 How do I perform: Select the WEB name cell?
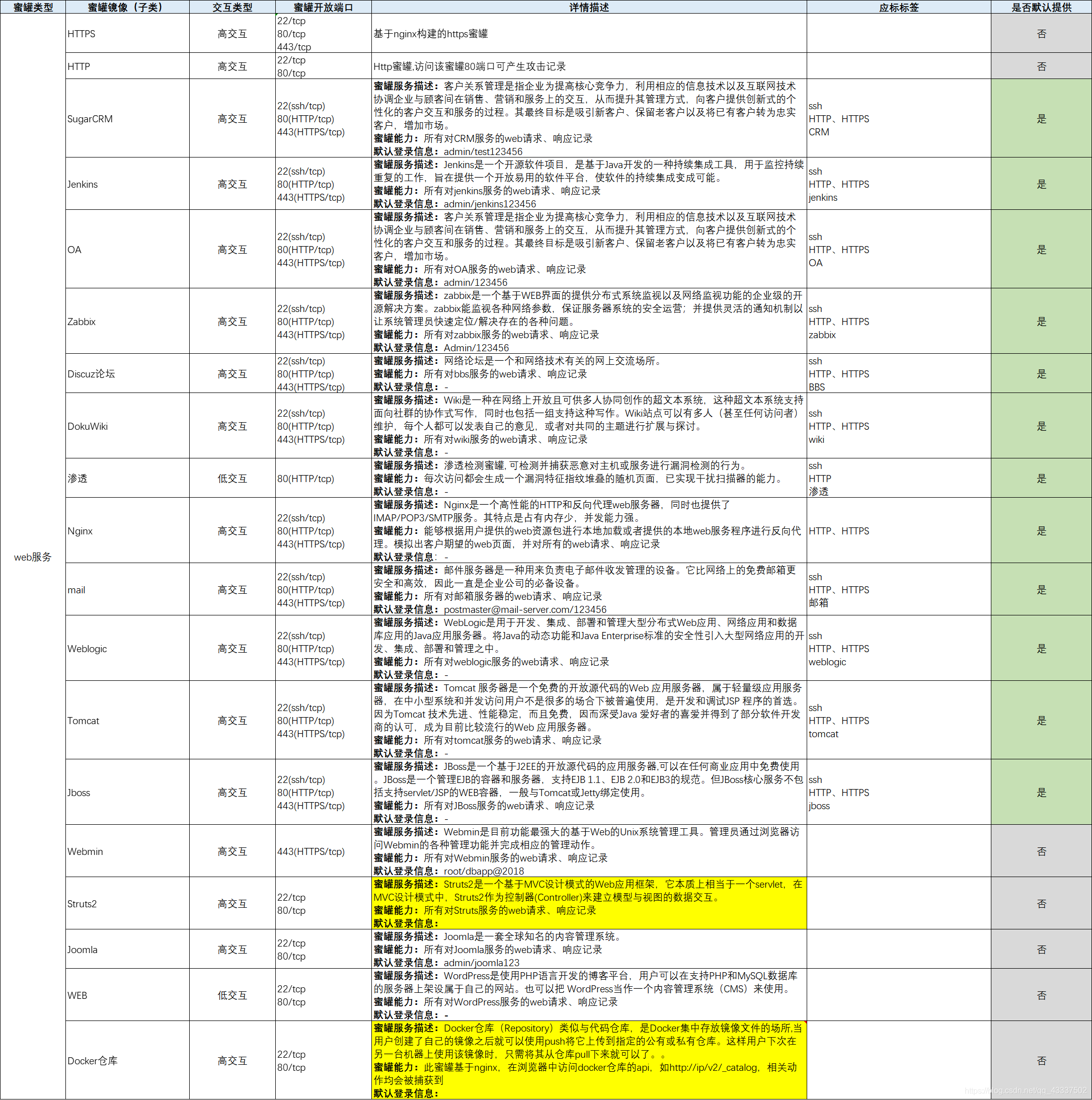click(x=127, y=995)
